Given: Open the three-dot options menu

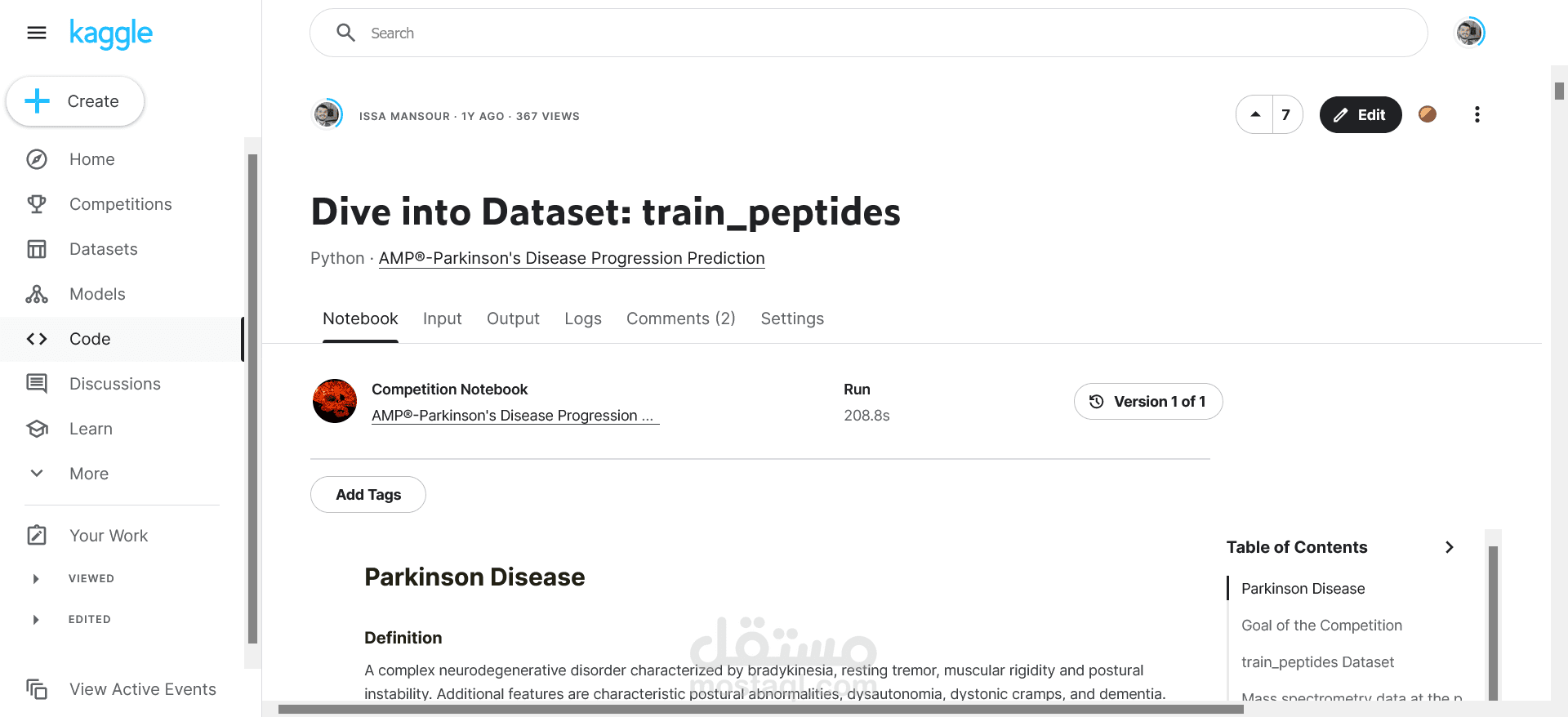Looking at the screenshot, I should 1477,114.
